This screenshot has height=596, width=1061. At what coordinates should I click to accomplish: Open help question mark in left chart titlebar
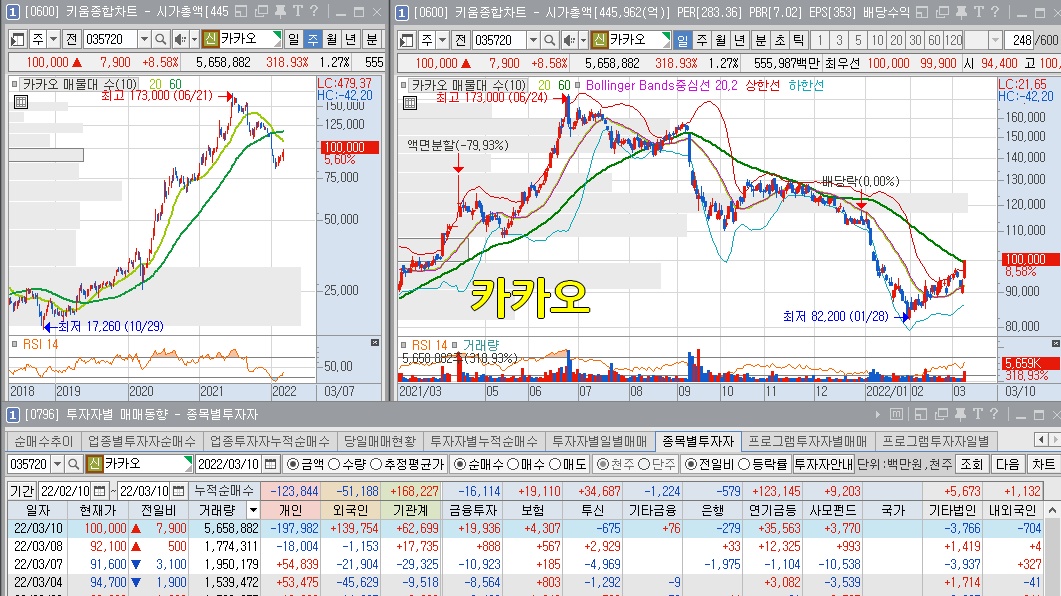click(x=314, y=12)
